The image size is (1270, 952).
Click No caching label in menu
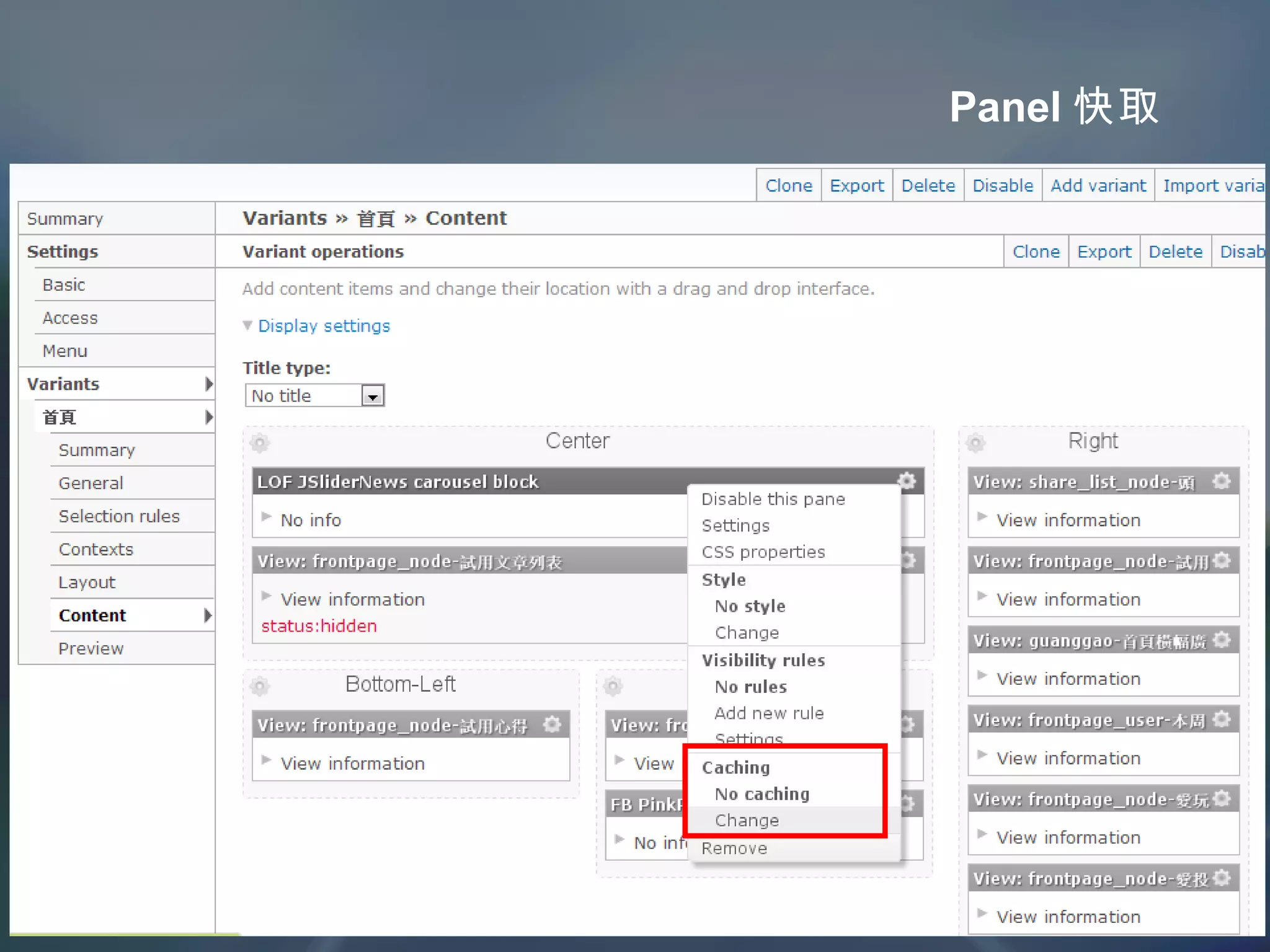coord(762,794)
